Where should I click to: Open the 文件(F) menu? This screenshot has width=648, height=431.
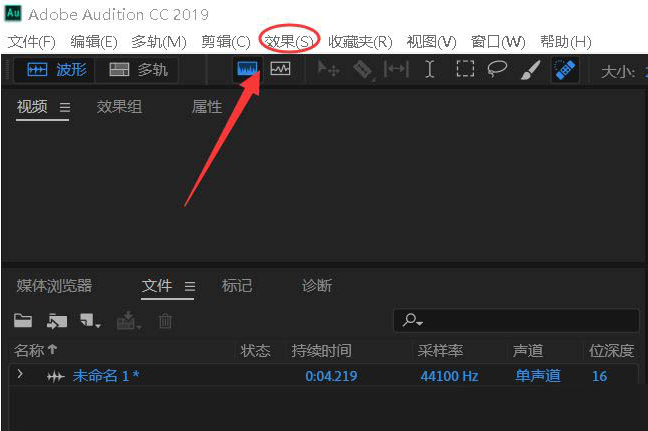click(32, 42)
